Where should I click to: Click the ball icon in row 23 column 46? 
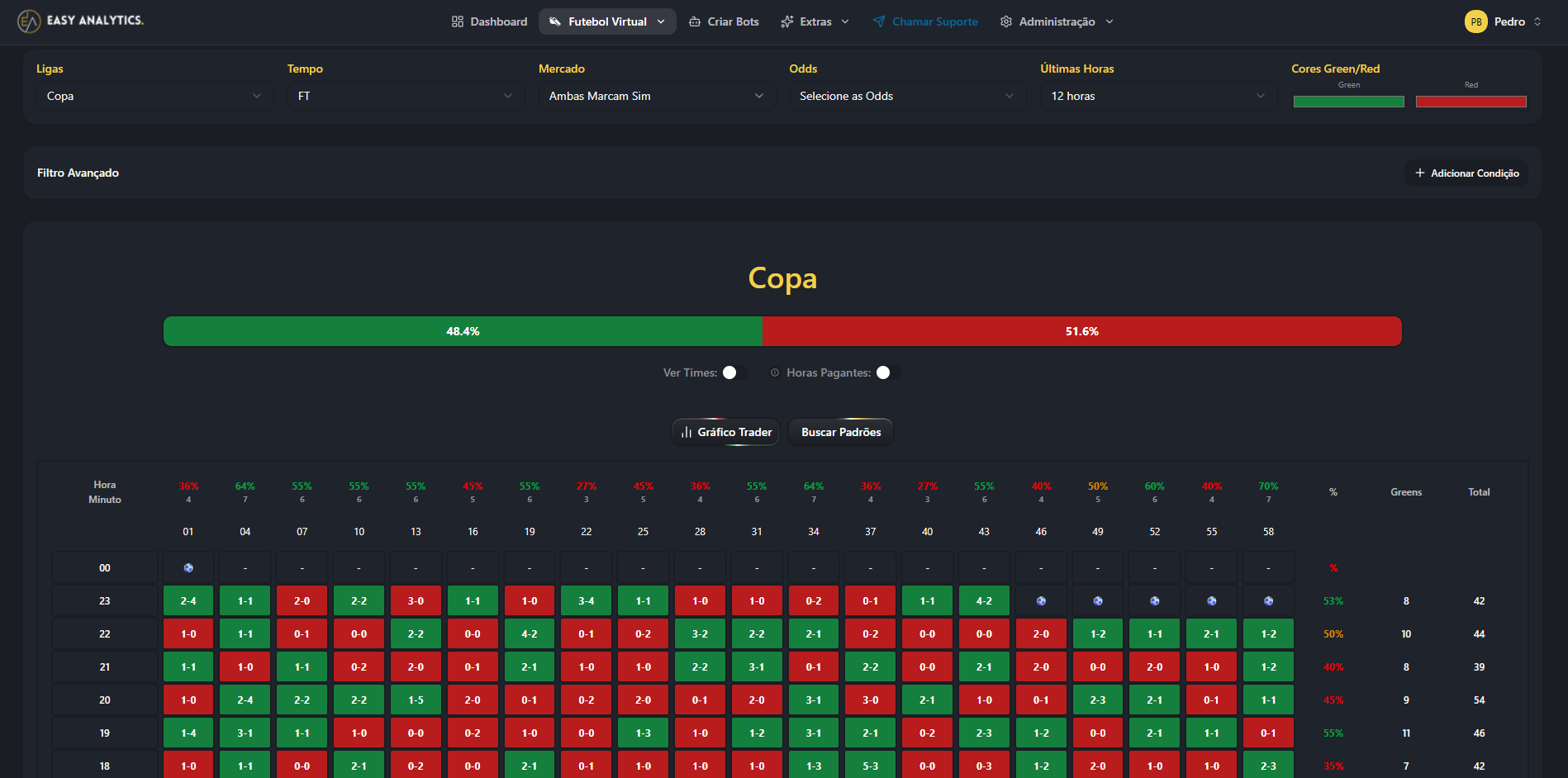tap(1041, 601)
